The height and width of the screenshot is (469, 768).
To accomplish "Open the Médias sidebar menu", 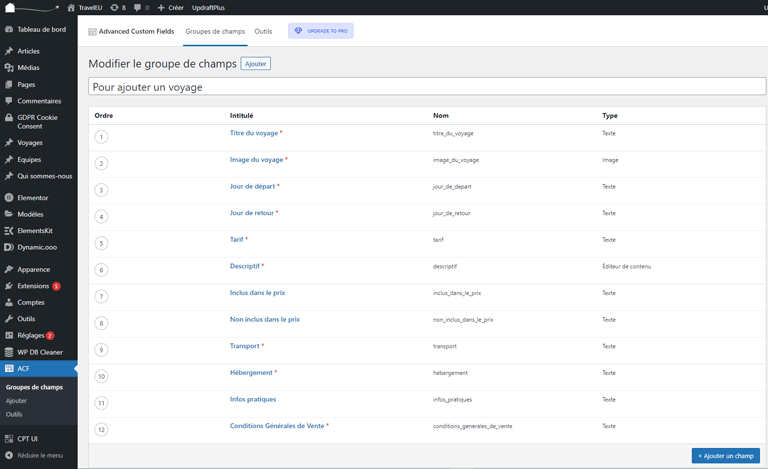I will pyautogui.click(x=28, y=68).
